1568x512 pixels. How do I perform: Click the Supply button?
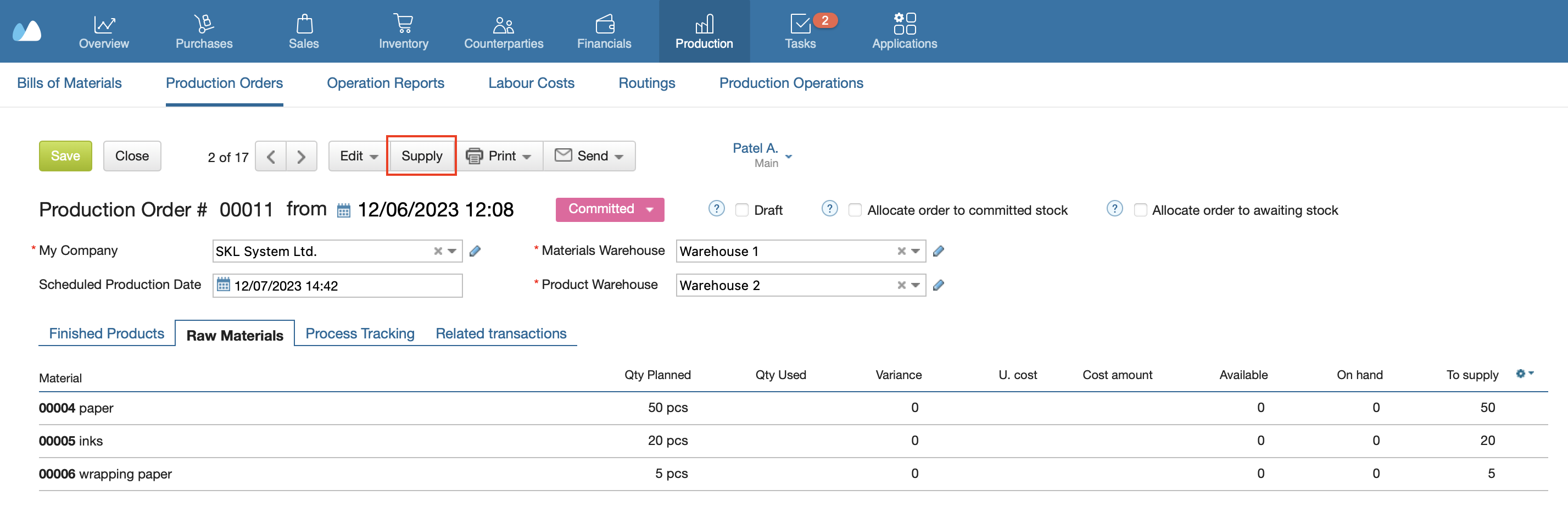click(422, 157)
